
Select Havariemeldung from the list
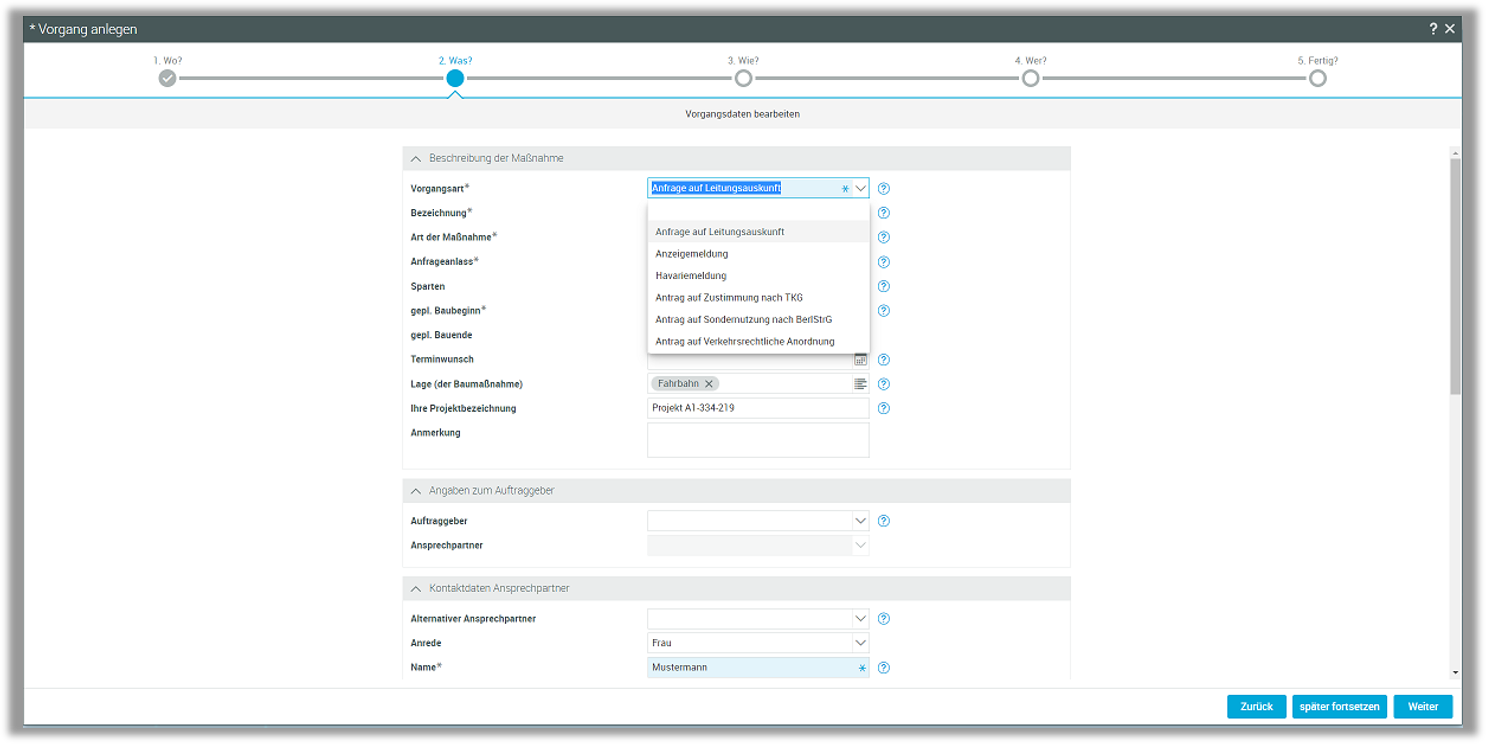tap(691, 276)
